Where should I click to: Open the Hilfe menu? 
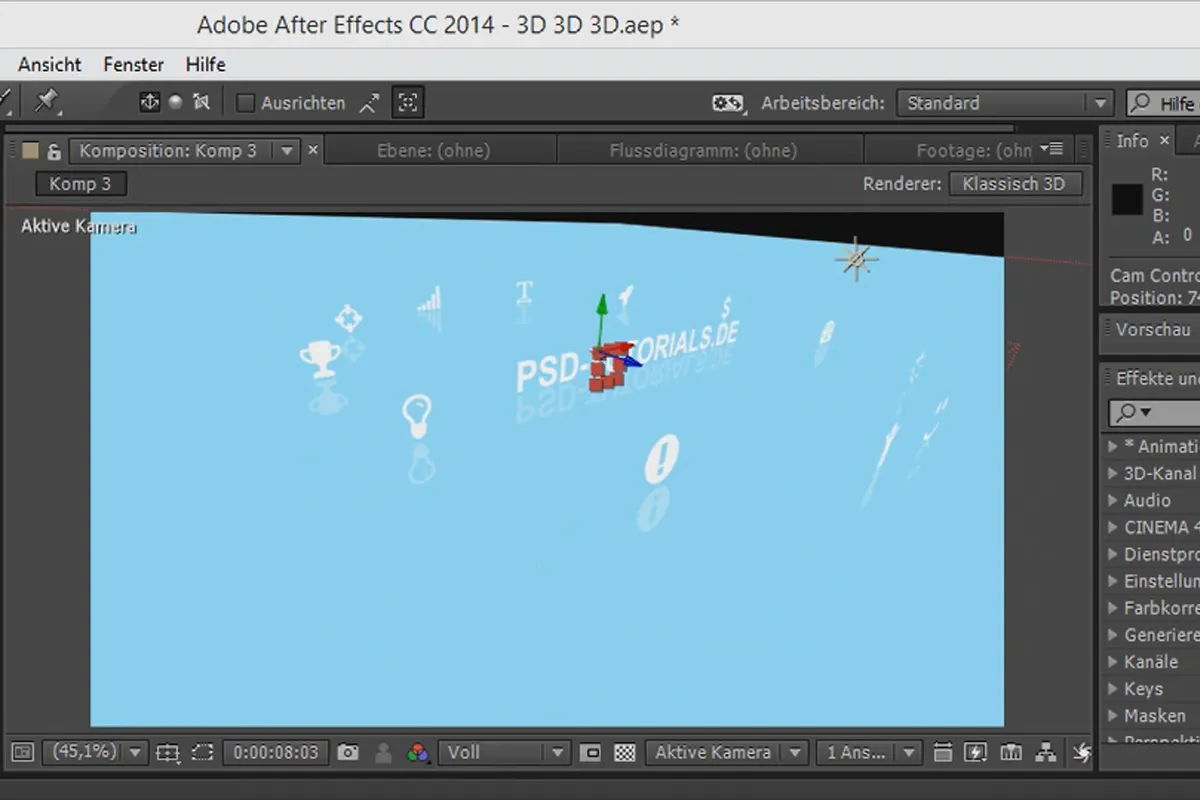(205, 64)
